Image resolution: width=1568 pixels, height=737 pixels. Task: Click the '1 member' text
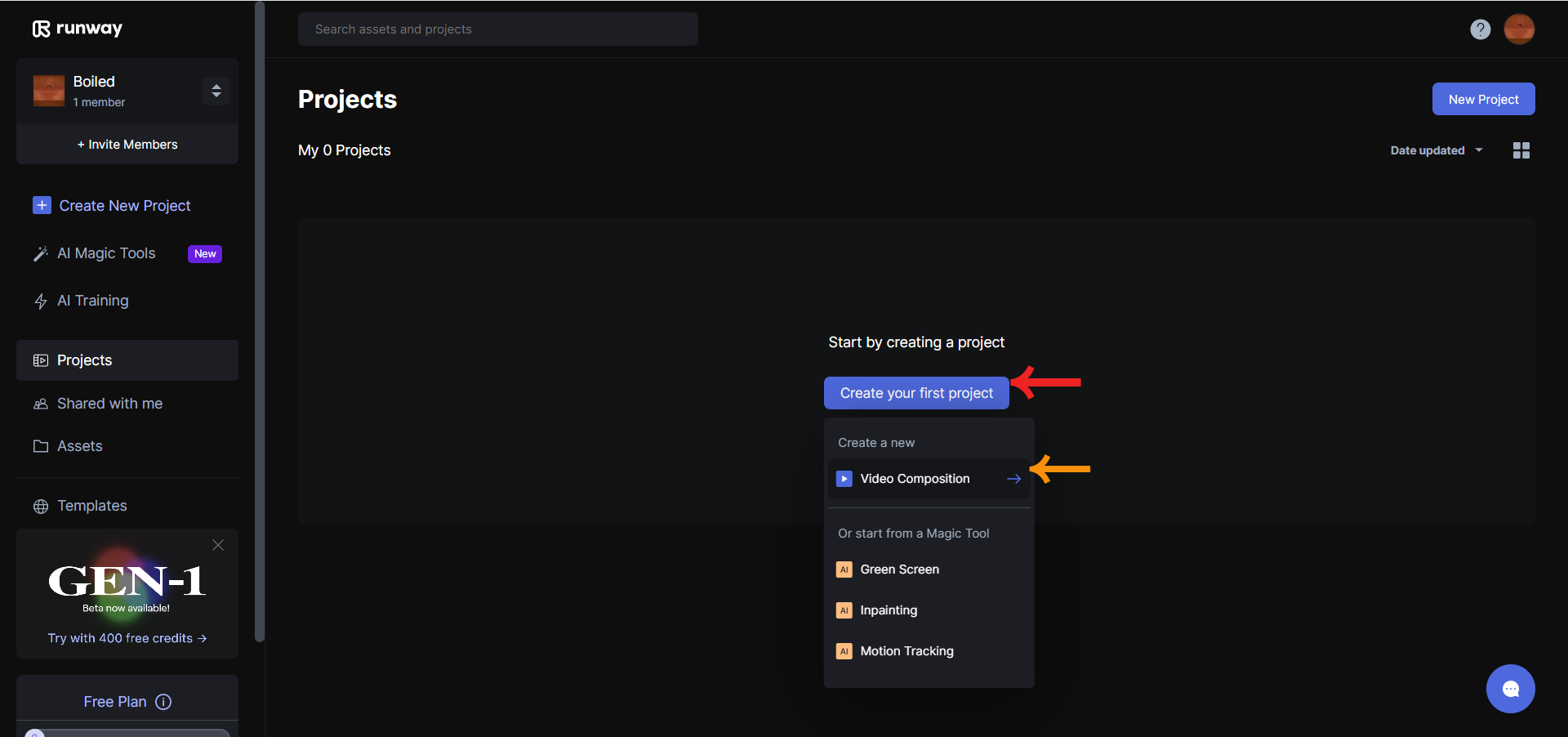[x=99, y=102]
